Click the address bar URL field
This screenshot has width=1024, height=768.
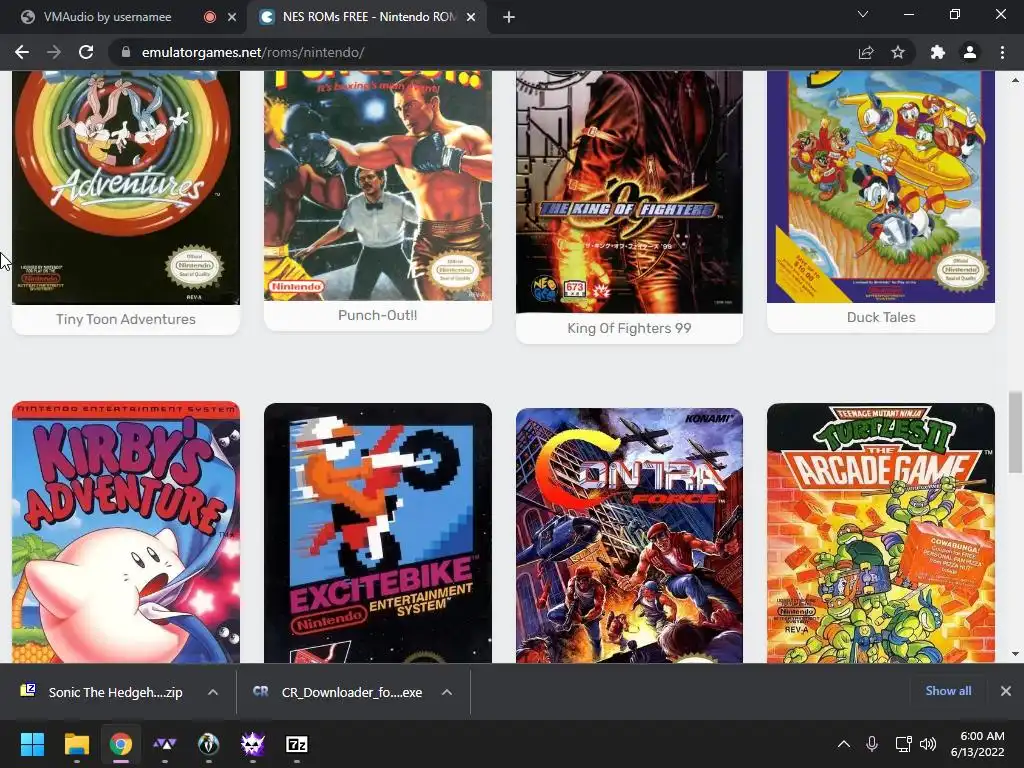point(483,52)
